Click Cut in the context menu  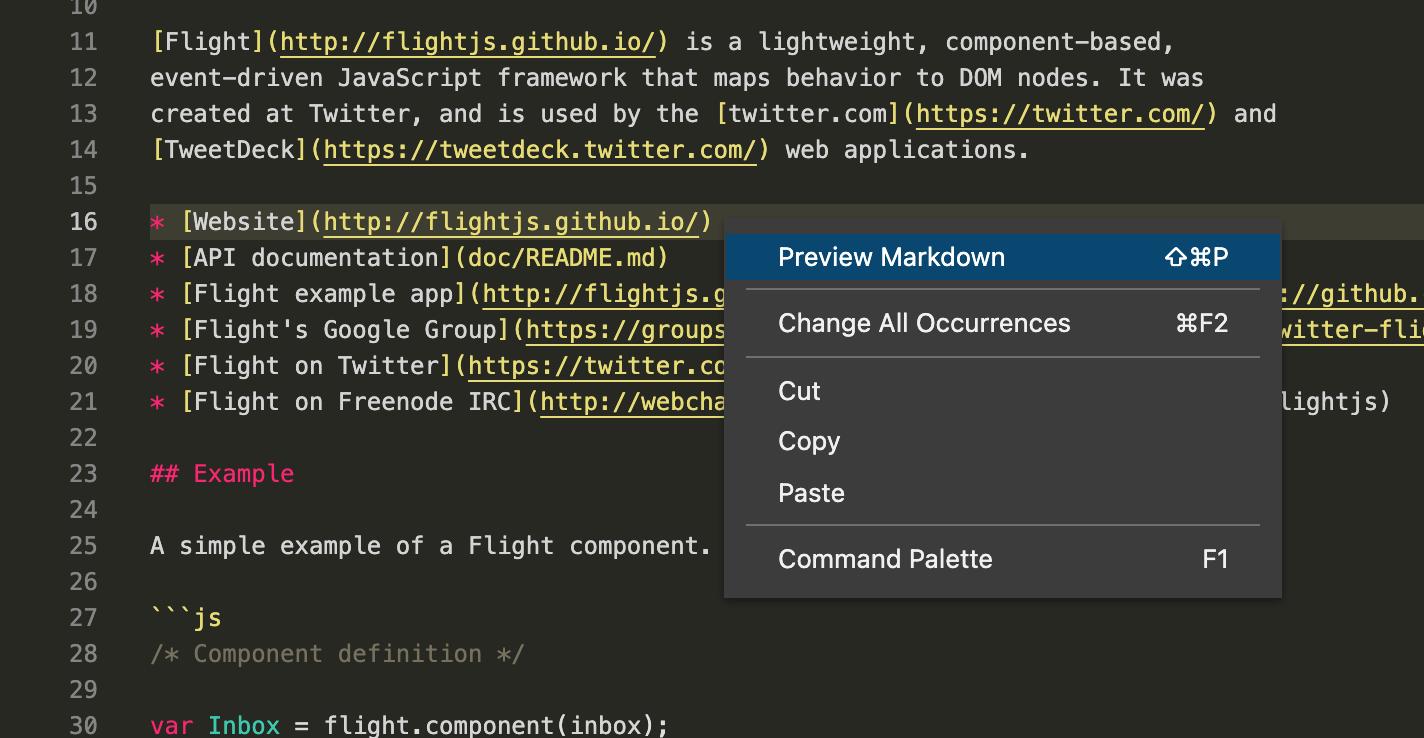click(x=798, y=391)
